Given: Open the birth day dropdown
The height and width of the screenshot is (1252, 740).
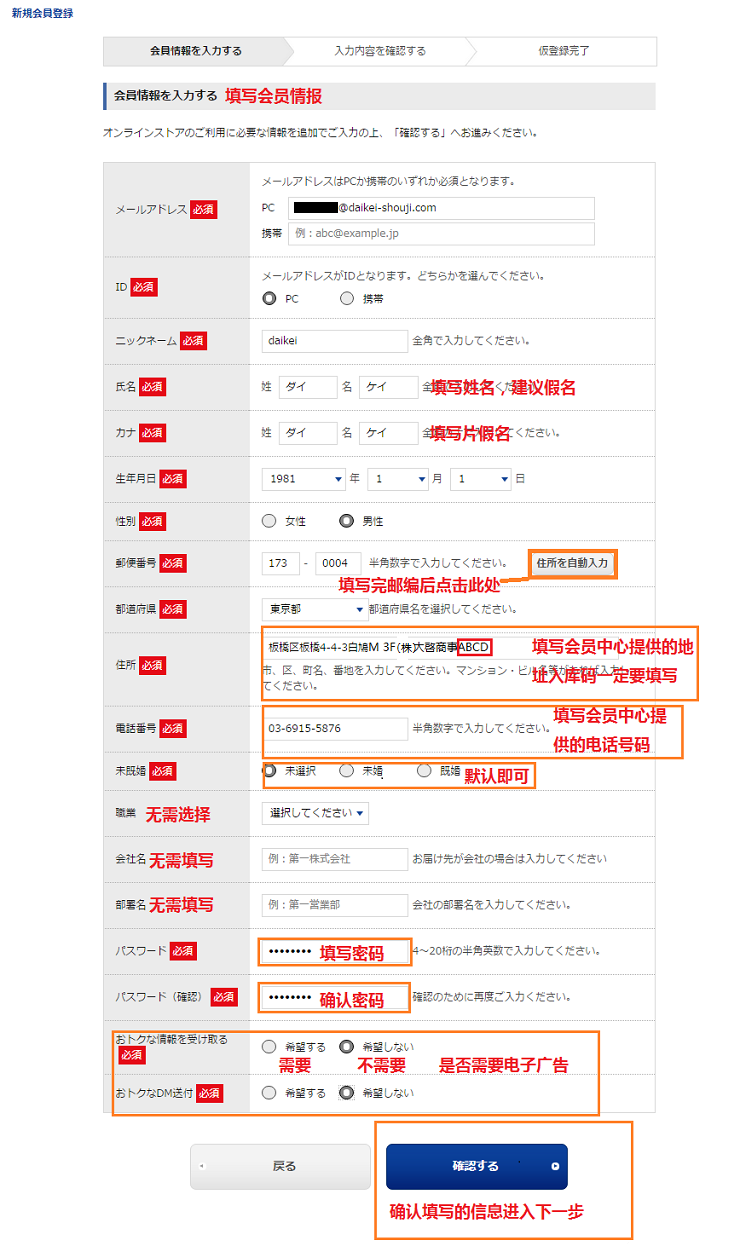Looking at the screenshot, I should coord(480,479).
